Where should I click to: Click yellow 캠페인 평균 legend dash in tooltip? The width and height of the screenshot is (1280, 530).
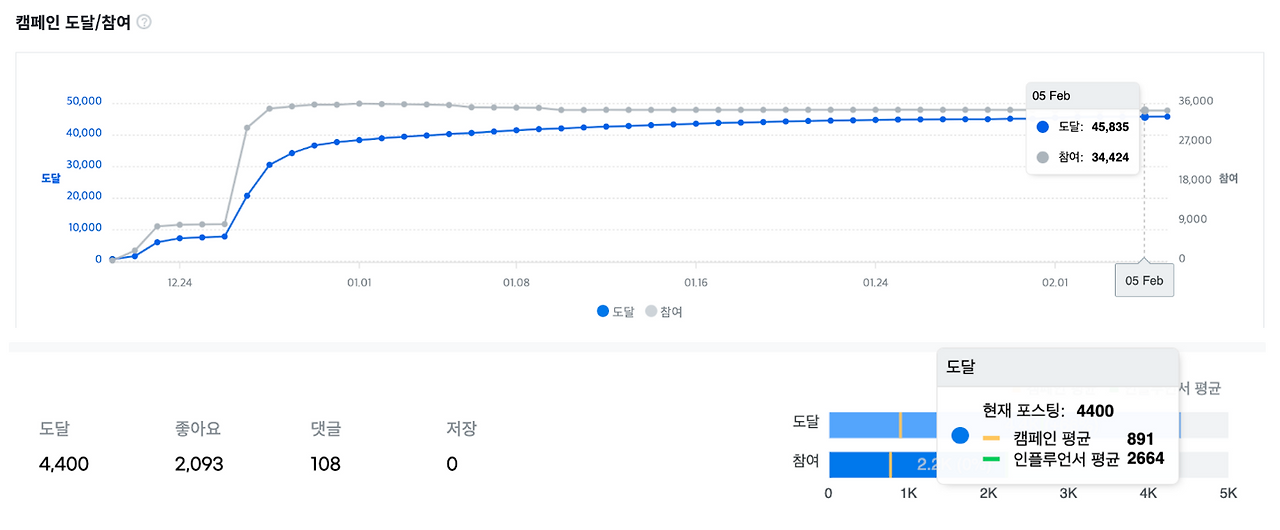992,438
